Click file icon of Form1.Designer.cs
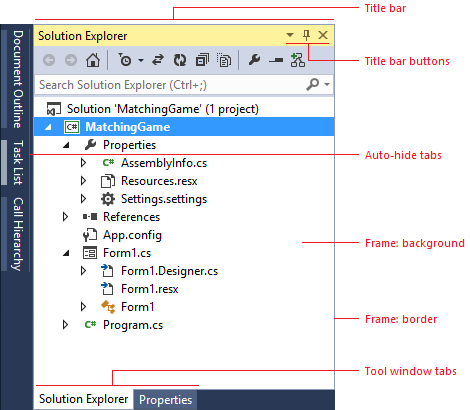Screen dimensions: 470x410 (x=107, y=271)
